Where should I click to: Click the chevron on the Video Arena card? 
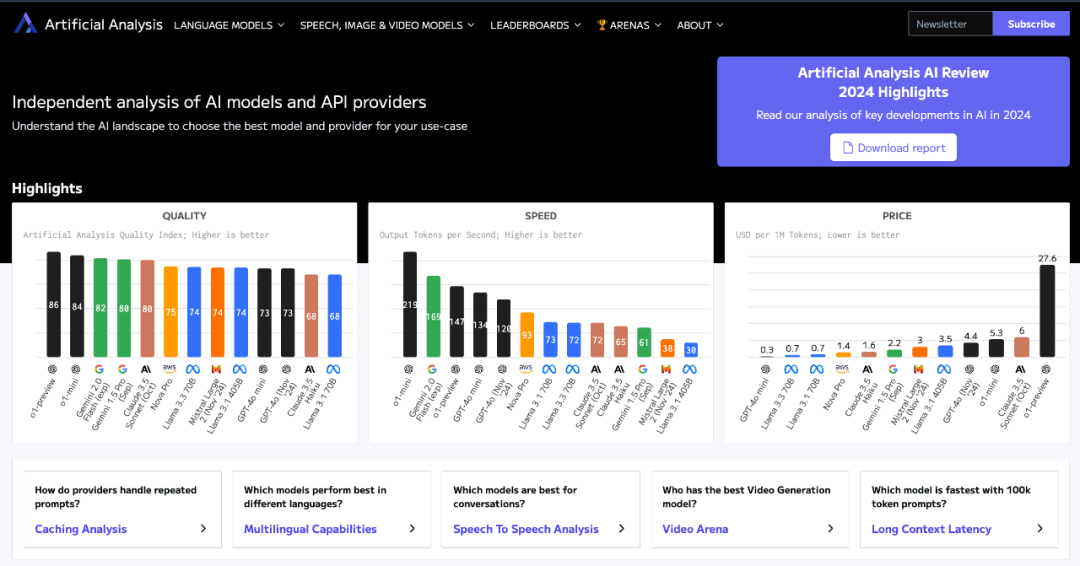831,529
